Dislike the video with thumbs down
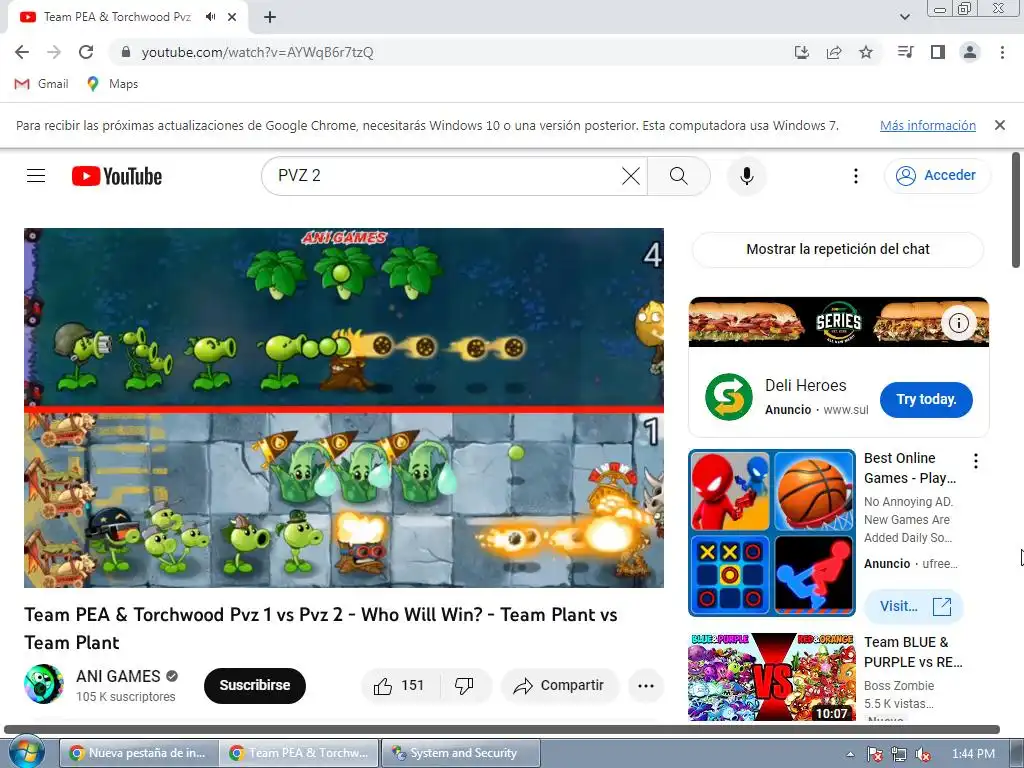The image size is (1024, 768). [x=464, y=686]
